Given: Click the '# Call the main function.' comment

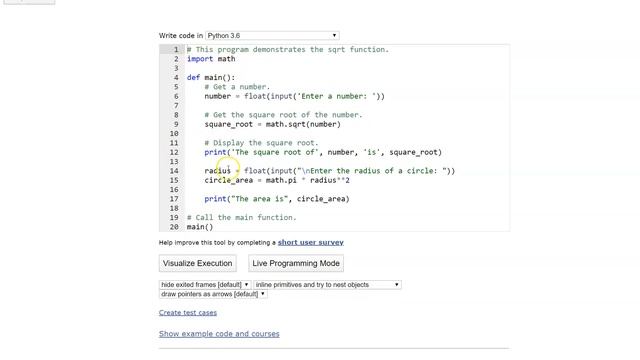Looking at the screenshot, I should click(x=242, y=218).
